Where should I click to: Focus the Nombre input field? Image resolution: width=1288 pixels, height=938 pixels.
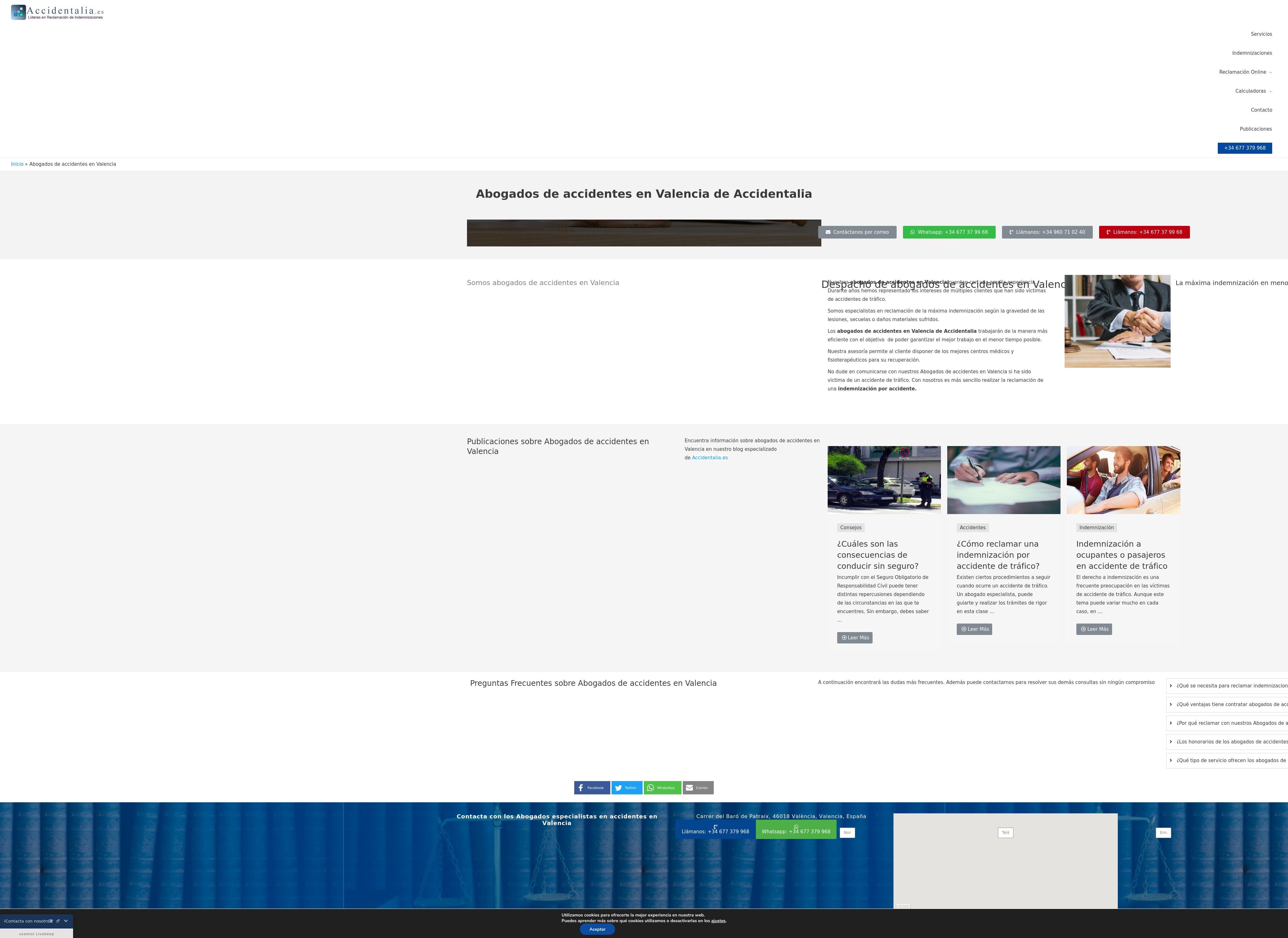(847, 833)
